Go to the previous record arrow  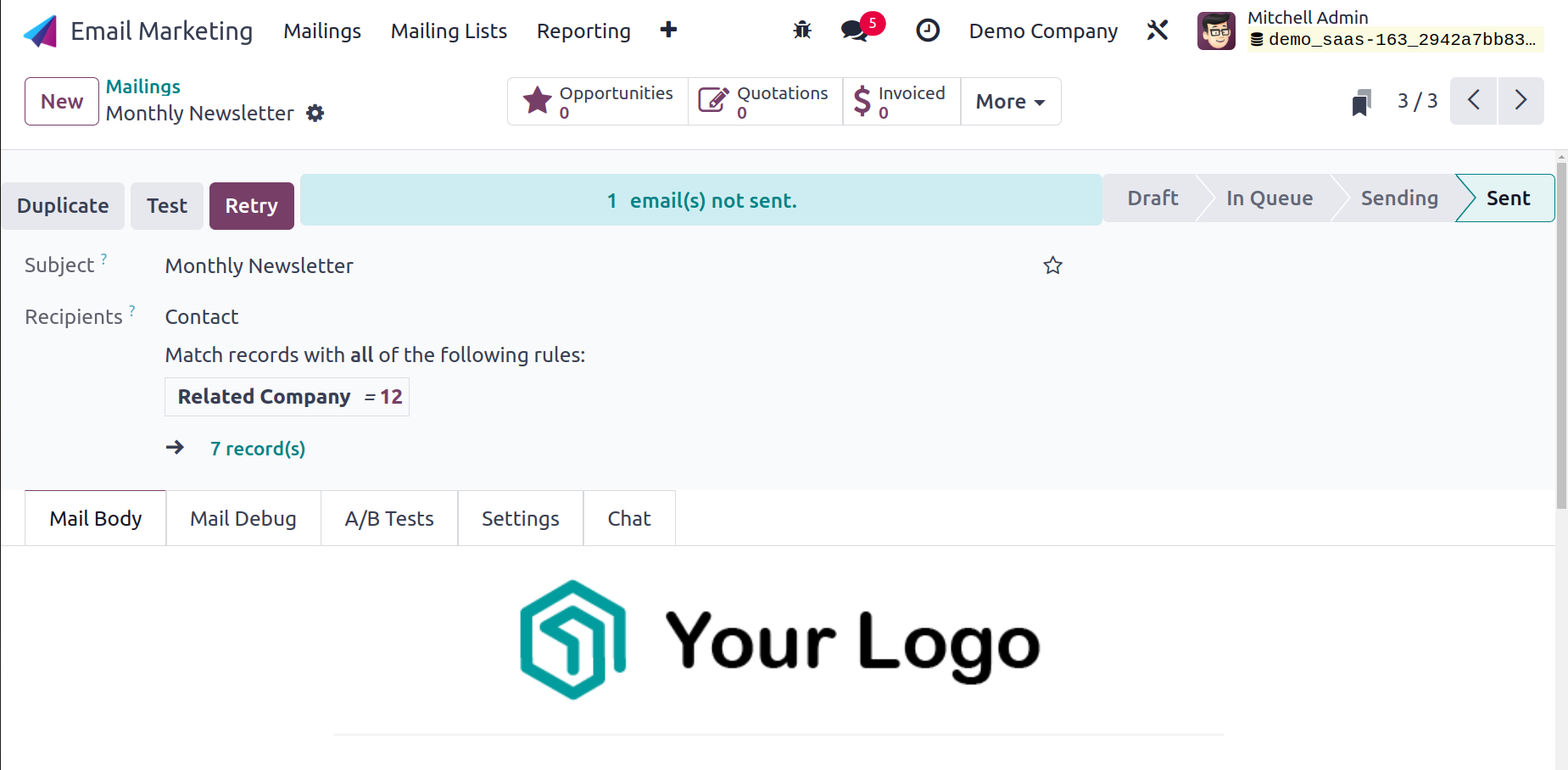tap(1473, 101)
